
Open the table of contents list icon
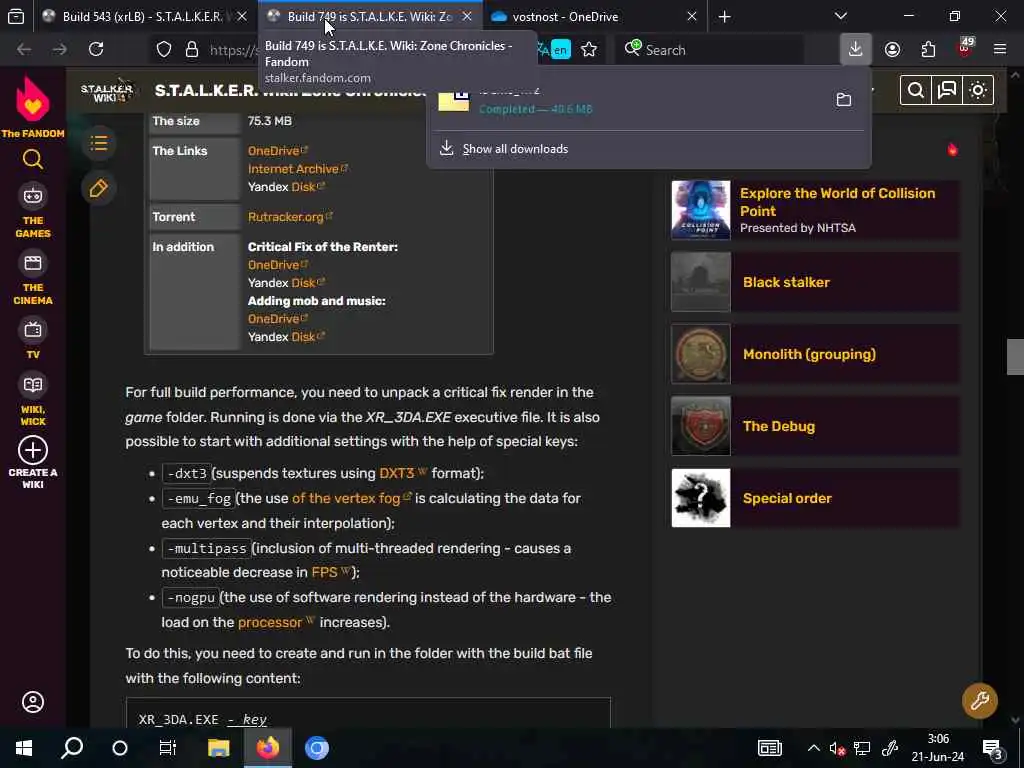click(x=99, y=143)
